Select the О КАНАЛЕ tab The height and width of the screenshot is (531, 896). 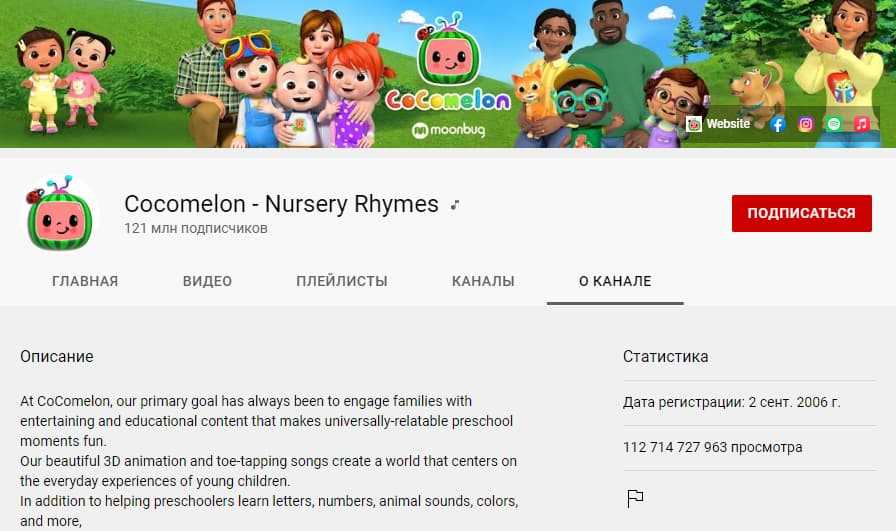point(615,281)
